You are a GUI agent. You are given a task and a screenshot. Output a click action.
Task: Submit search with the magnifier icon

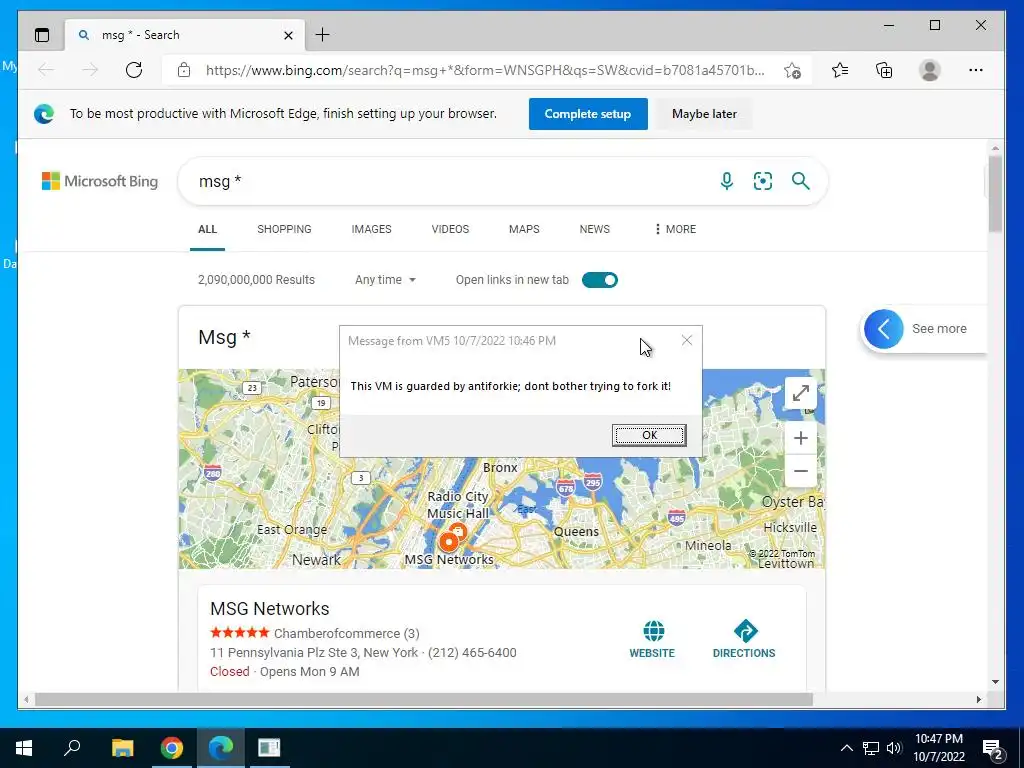click(801, 181)
